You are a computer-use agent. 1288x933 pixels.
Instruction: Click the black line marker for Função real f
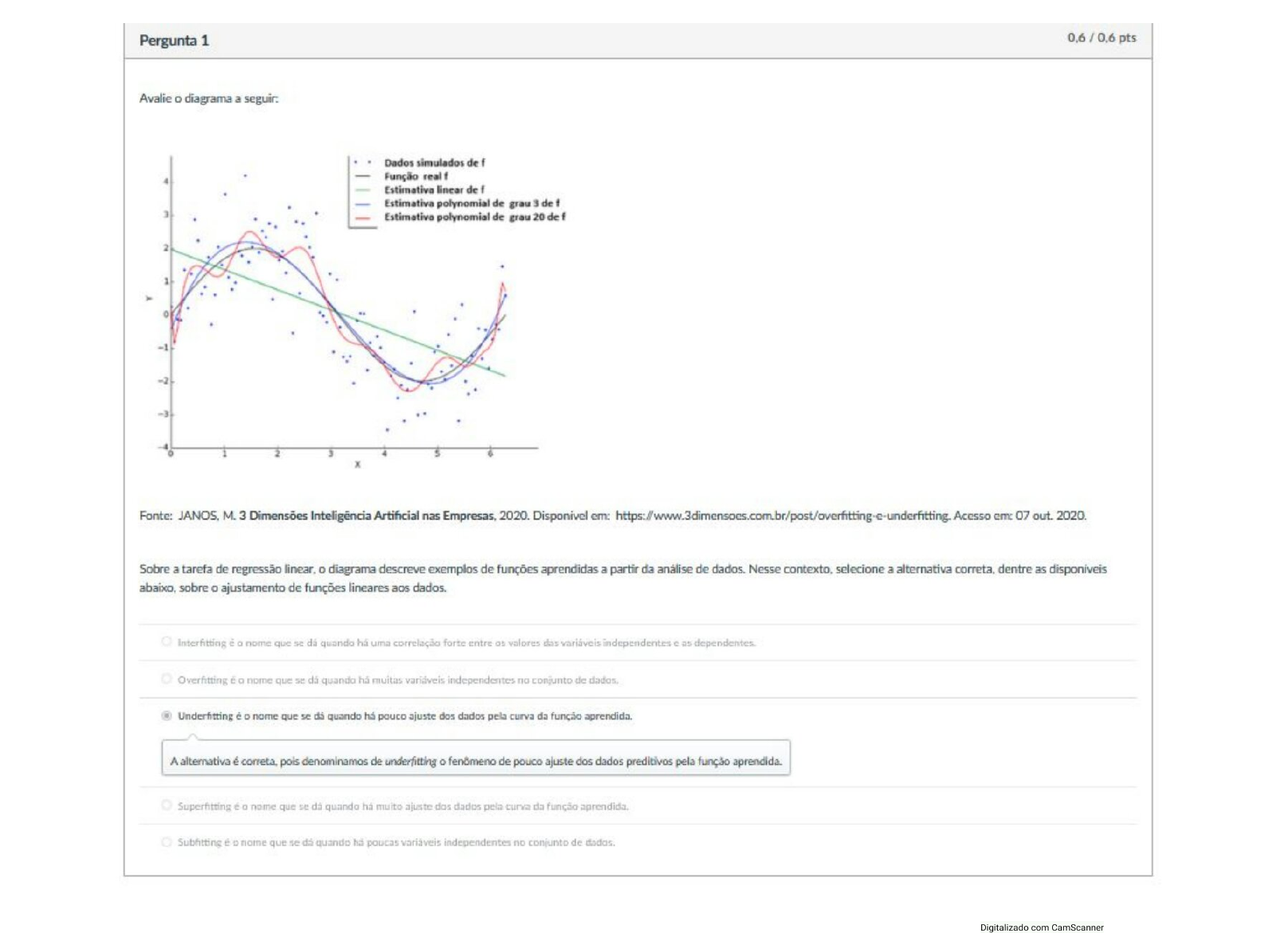coord(363,176)
